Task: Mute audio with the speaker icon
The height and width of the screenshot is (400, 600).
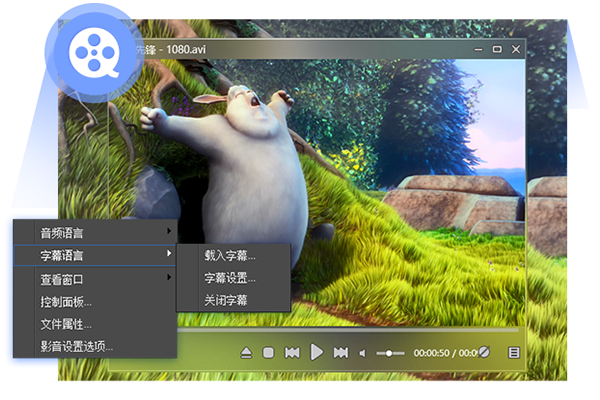Action: point(362,353)
